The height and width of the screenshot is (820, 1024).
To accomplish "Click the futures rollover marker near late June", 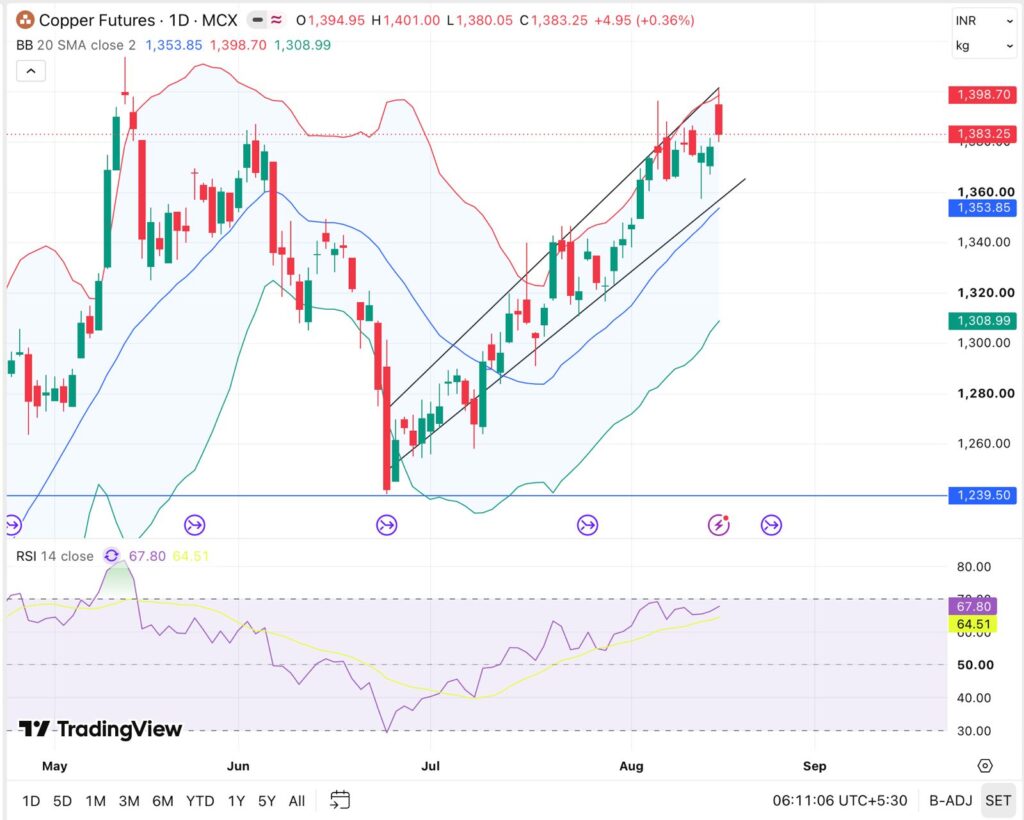I will (387, 524).
